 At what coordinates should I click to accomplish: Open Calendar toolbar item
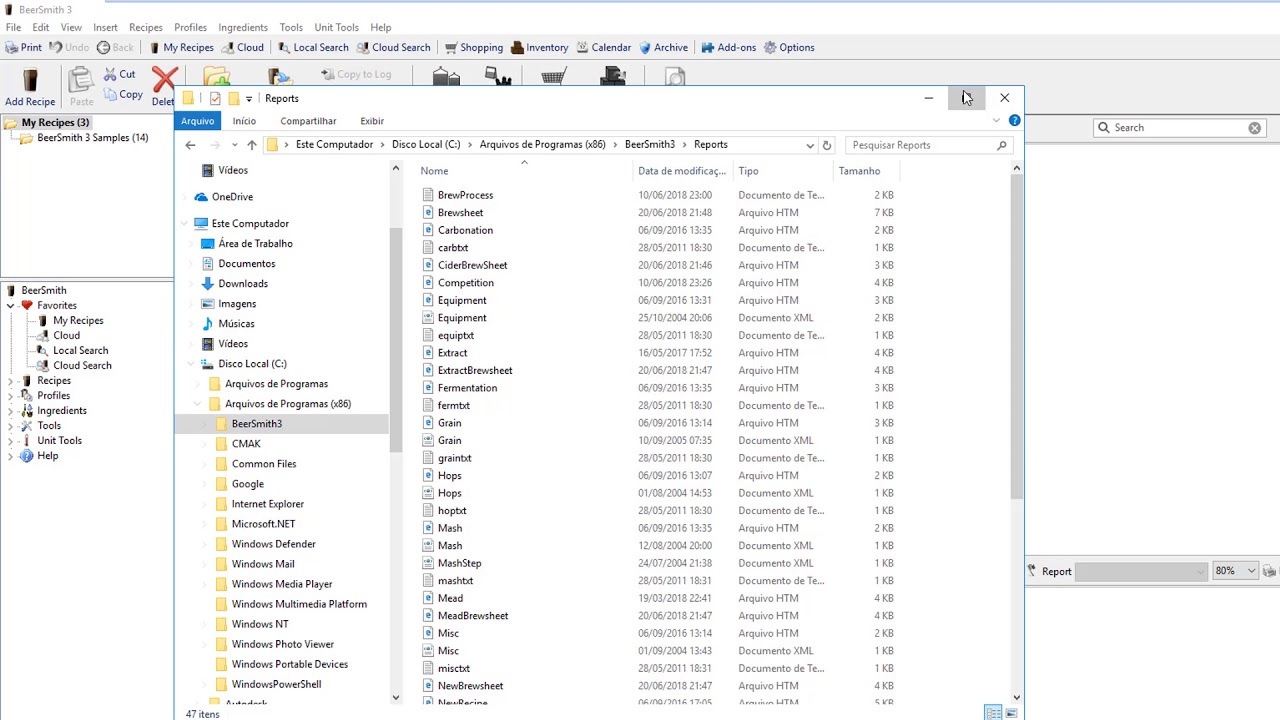coord(603,47)
